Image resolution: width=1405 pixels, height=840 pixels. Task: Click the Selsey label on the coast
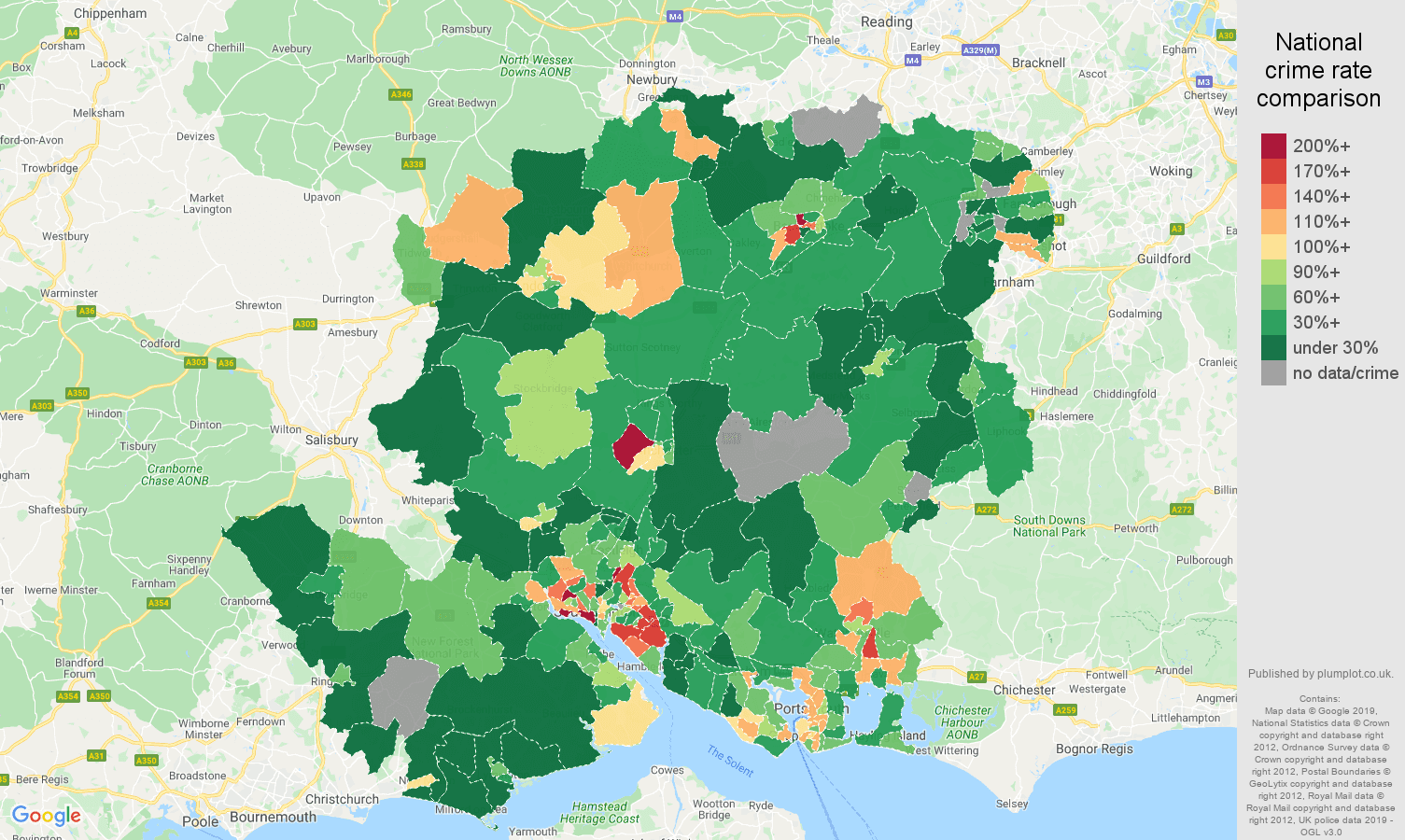pyautogui.click(x=1012, y=804)
